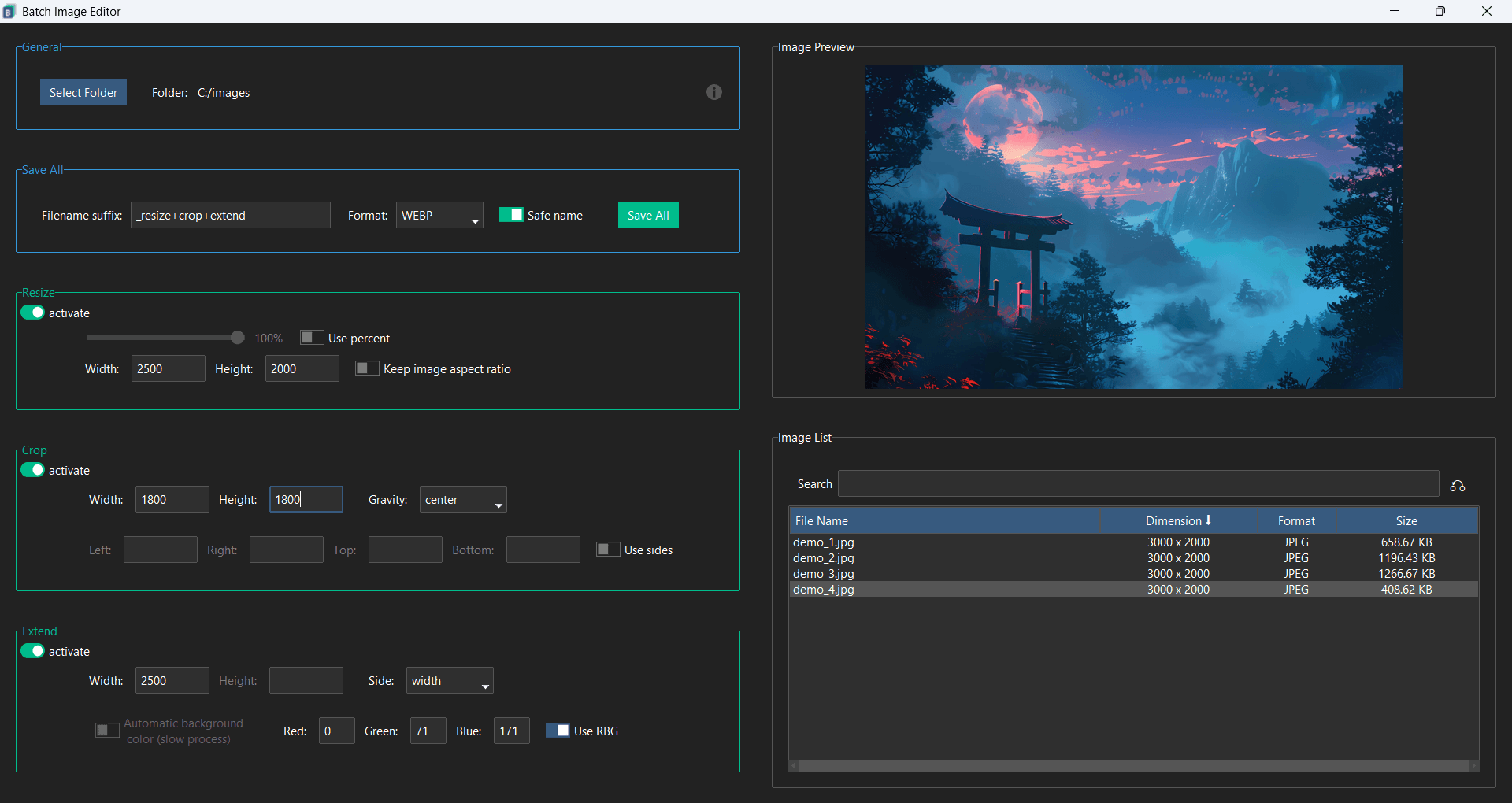Turn off the Crop activate switch
This screenshot has width=1512, height=803.
coord(32,470)
